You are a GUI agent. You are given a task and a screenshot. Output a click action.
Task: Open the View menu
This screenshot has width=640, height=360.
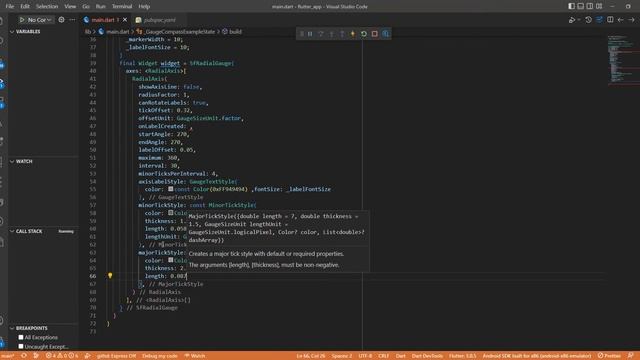point(70,7)
